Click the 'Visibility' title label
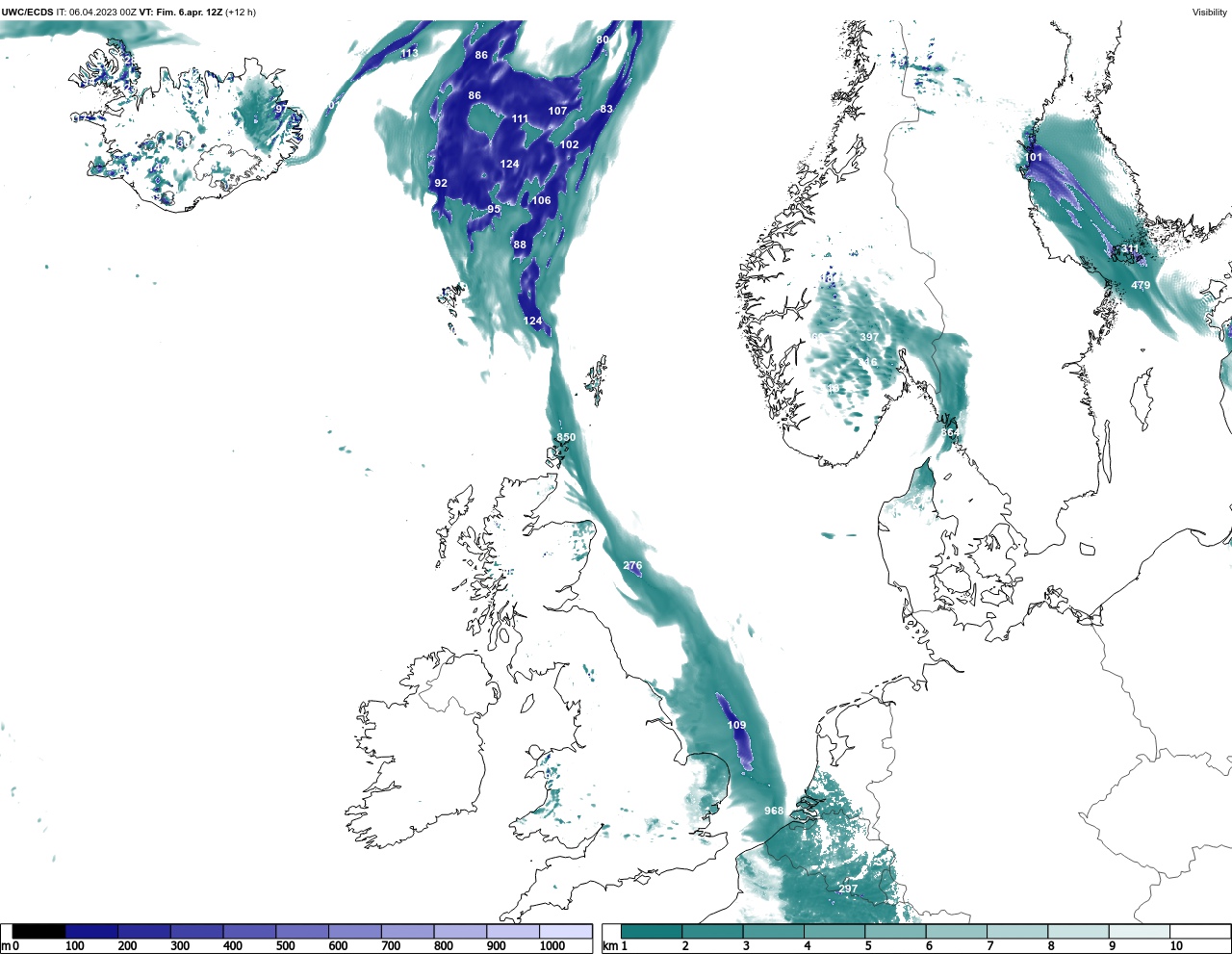1232x954 pixels. (x=1210, y=13)
